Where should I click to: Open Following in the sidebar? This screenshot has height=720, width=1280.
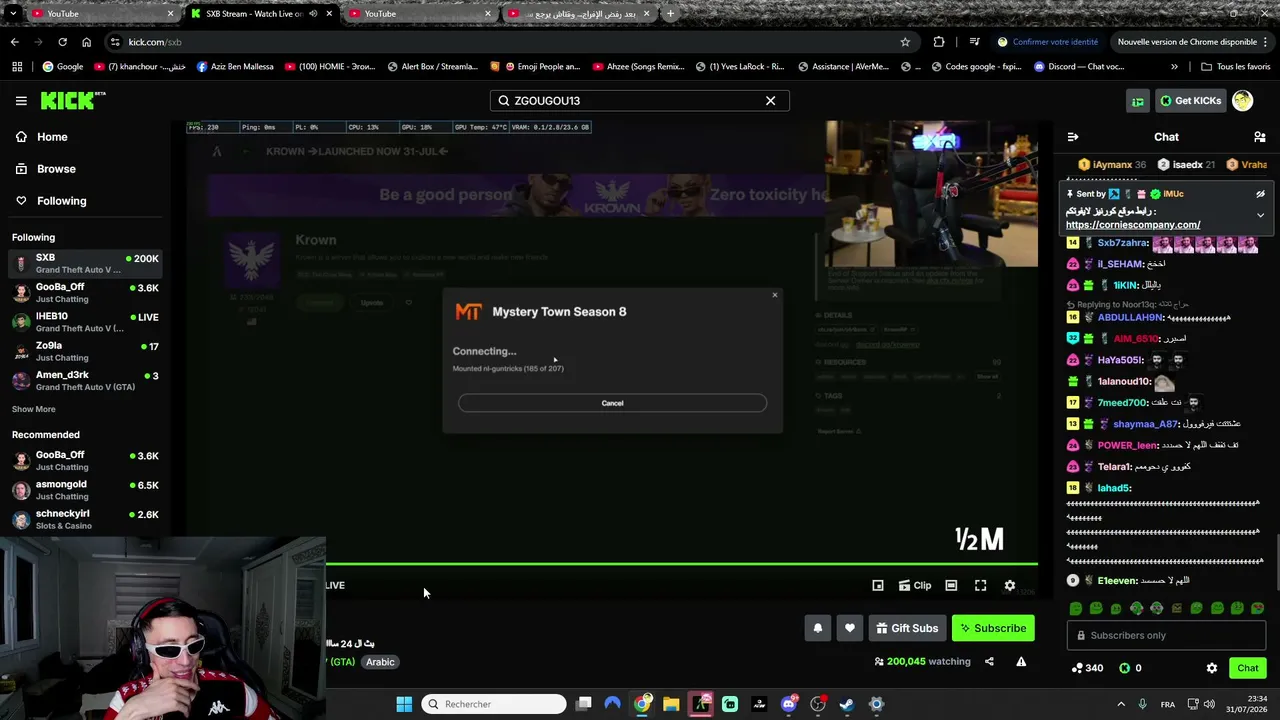pyautogui.click(x=61, y=201)
